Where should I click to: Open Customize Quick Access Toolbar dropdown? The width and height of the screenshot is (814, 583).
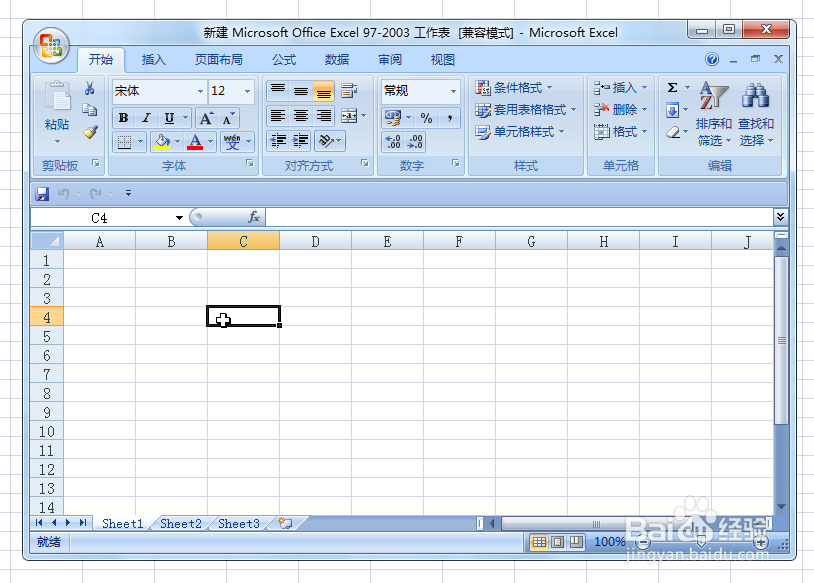128,194
